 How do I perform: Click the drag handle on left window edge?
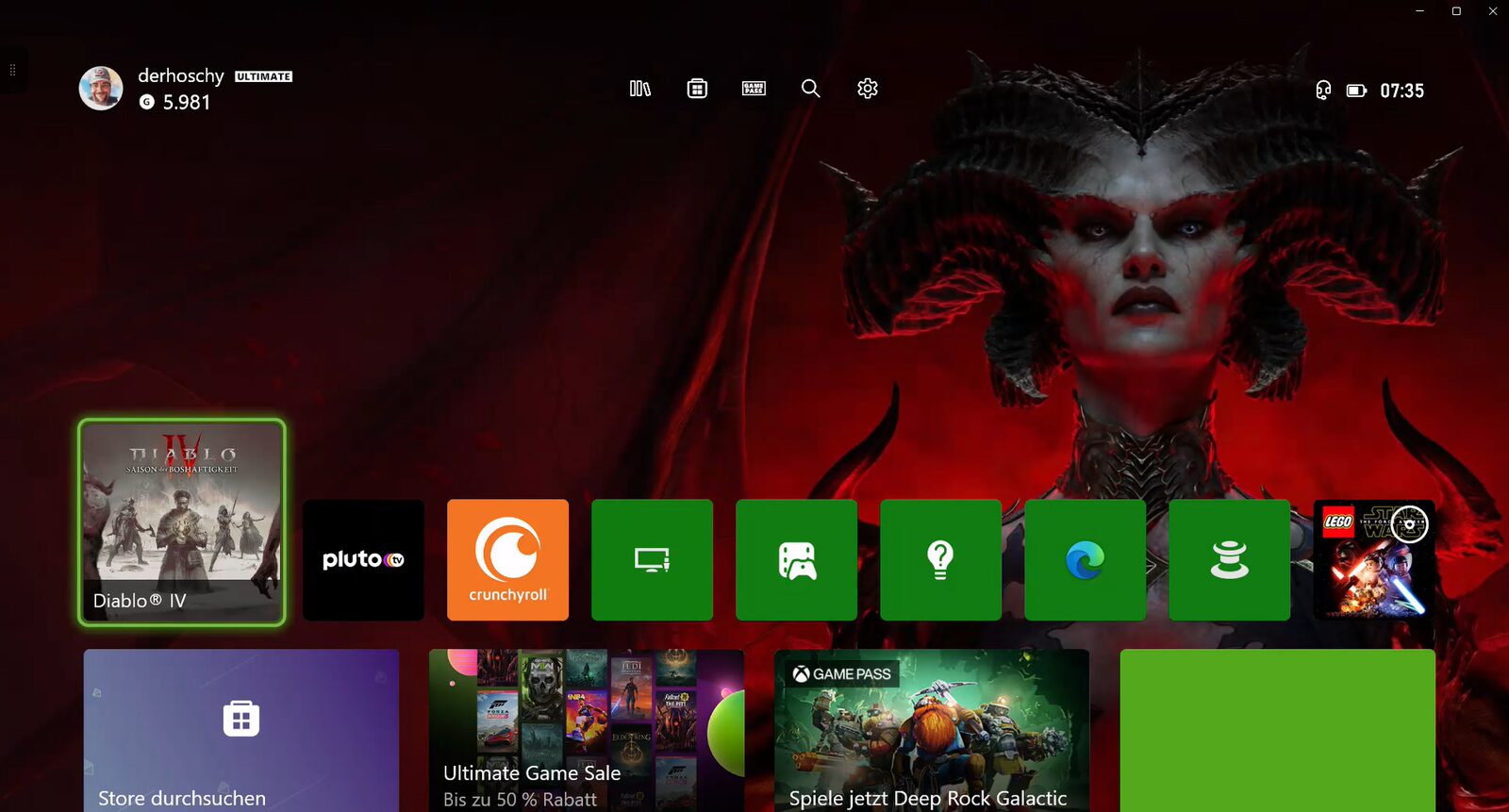point(12,70)
